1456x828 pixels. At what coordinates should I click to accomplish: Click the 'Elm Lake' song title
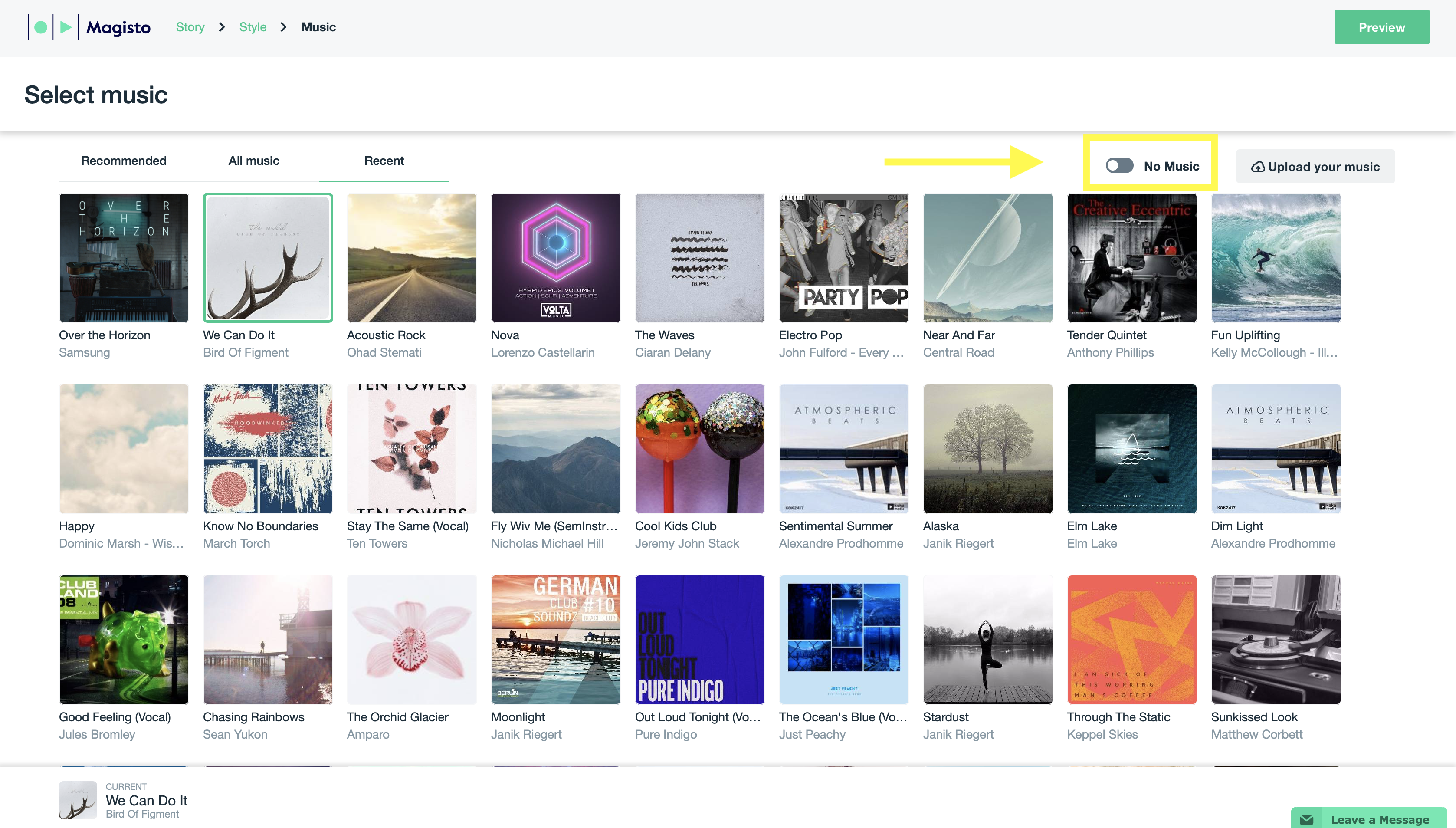point(1092,526)
